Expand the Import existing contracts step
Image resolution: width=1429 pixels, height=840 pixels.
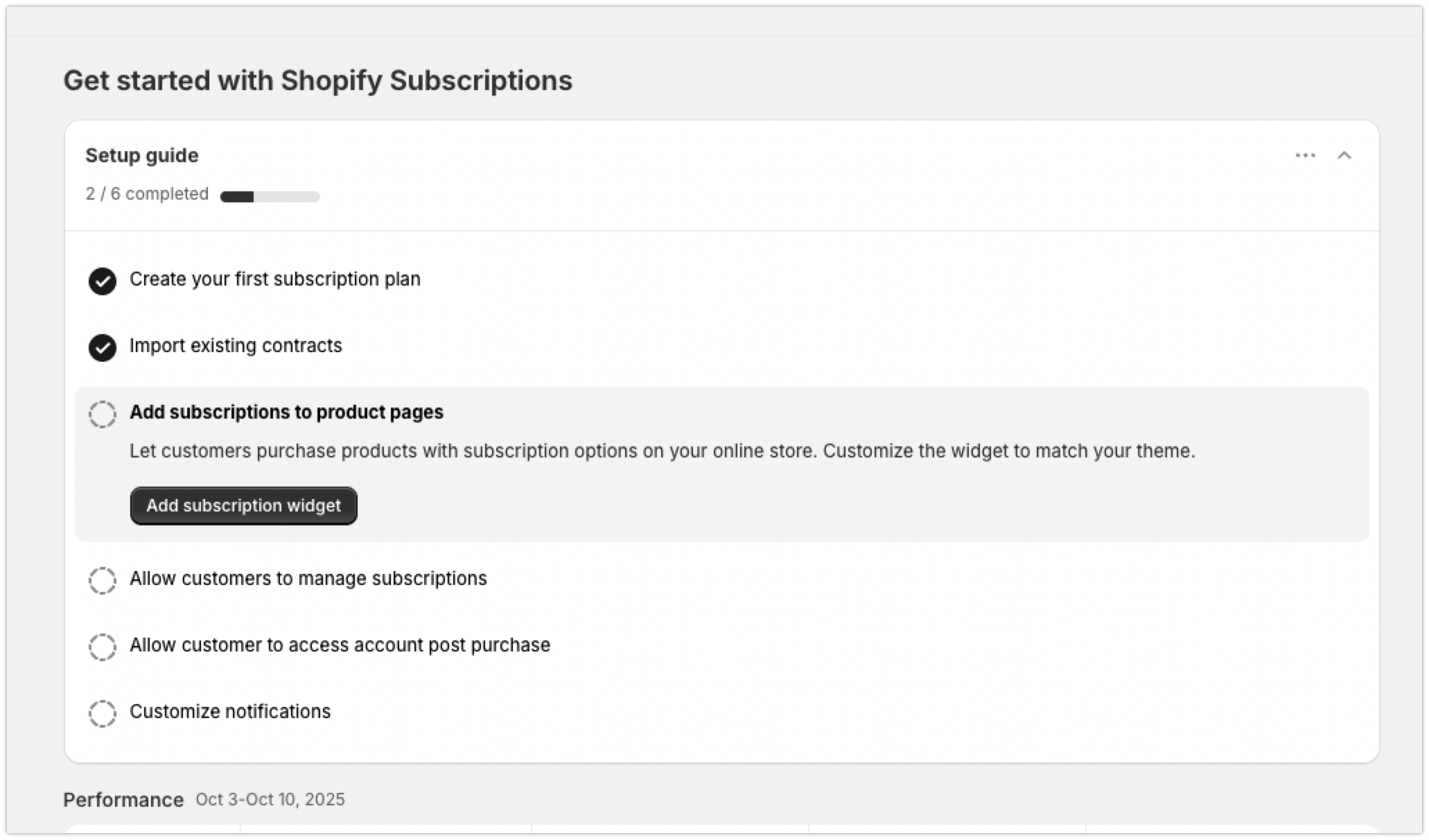(x=236, y=346)
